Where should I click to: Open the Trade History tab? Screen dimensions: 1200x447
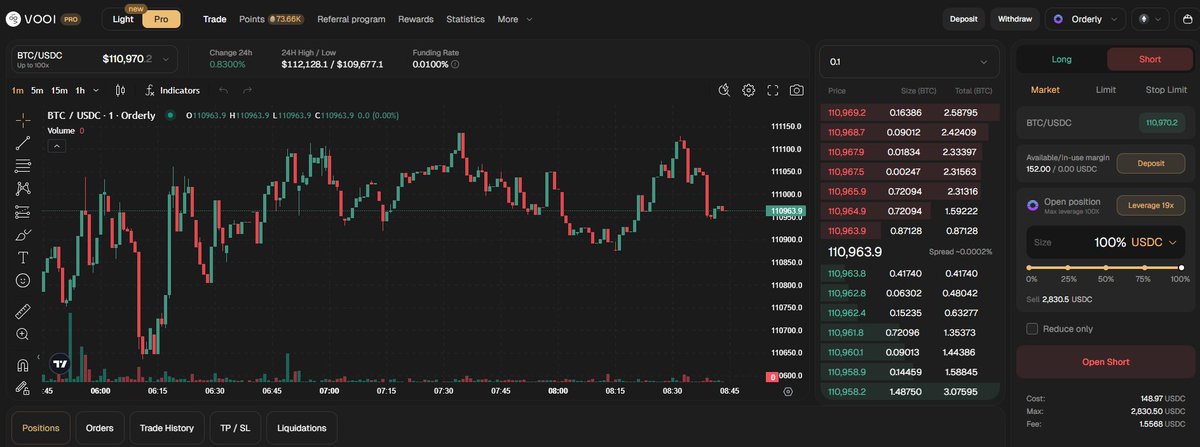167,428
